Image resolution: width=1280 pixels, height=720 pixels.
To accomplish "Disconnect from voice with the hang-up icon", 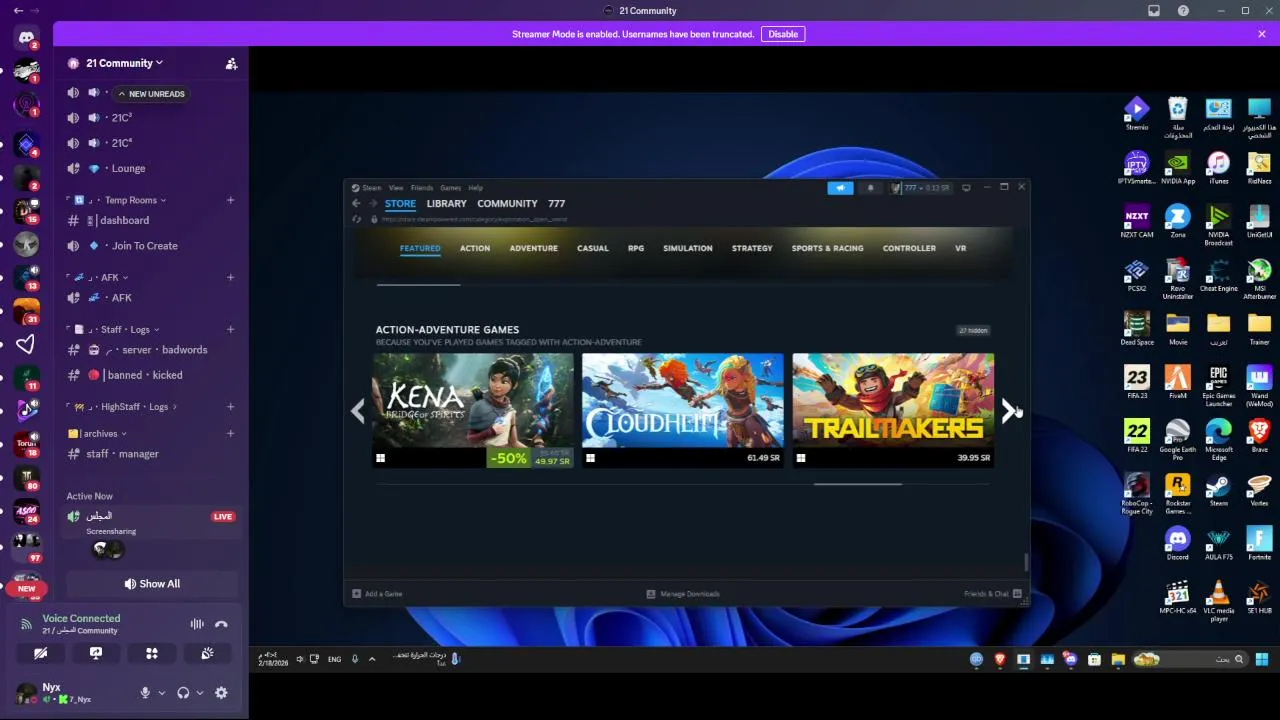I will tap(221, 624).
